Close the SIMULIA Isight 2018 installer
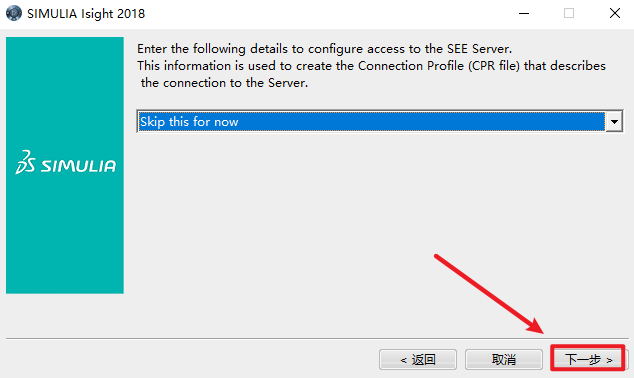Viewport: 634px width, 378px height. [x=615, y=13]
